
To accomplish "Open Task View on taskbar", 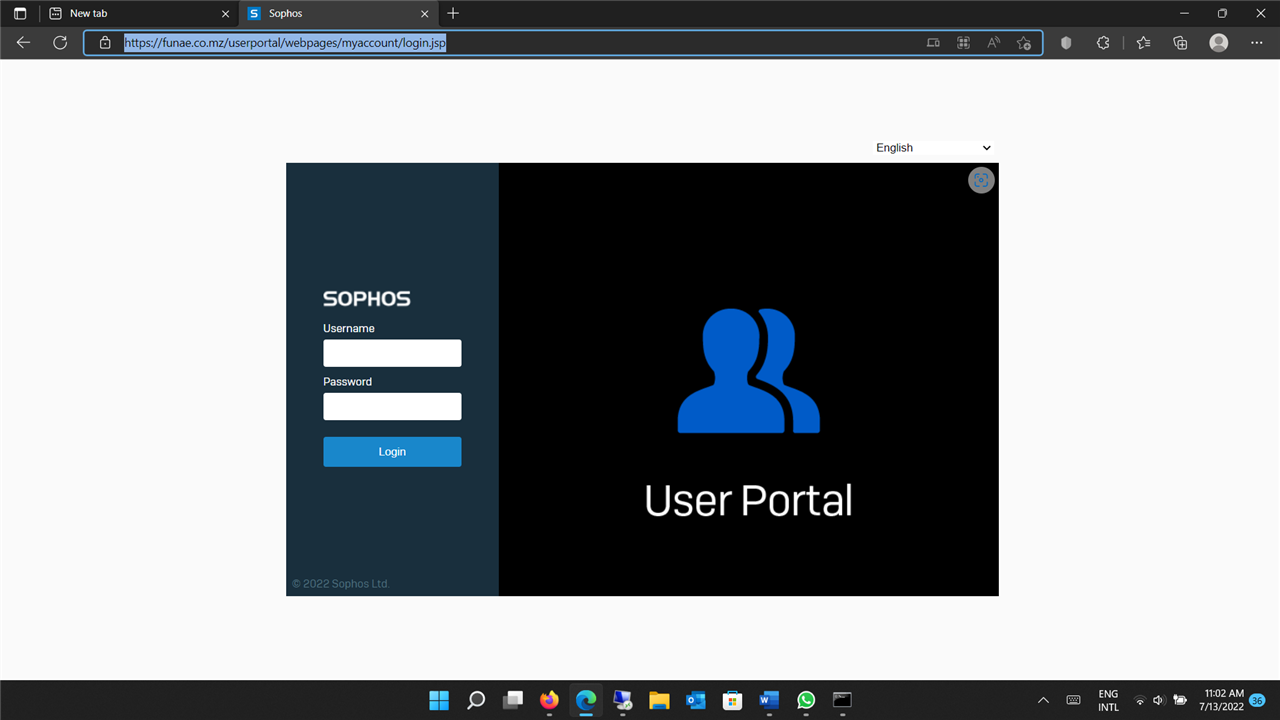I will click(513, 700).
